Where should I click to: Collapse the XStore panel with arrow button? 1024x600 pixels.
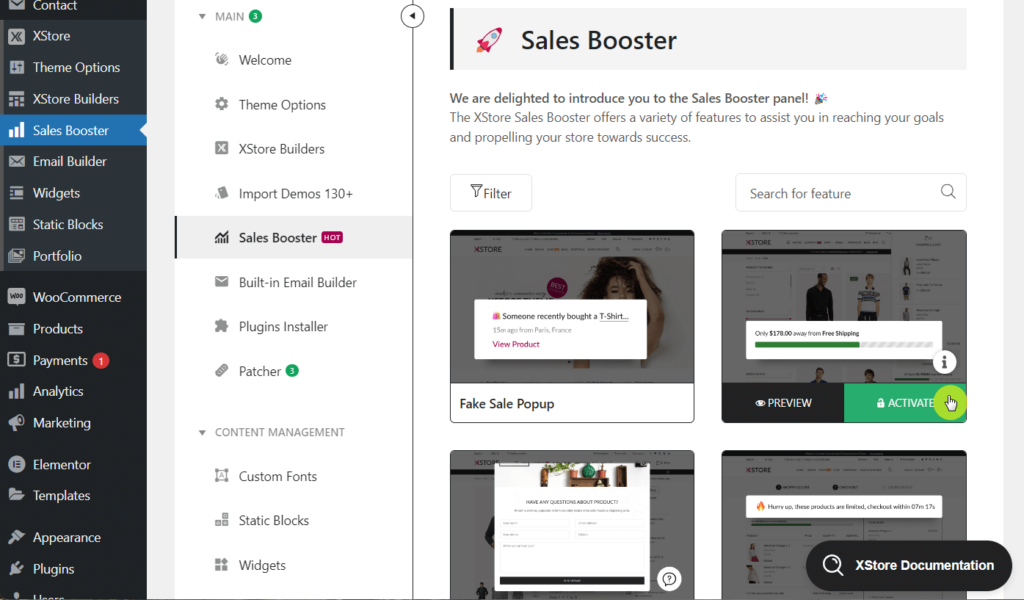point(412,16)
